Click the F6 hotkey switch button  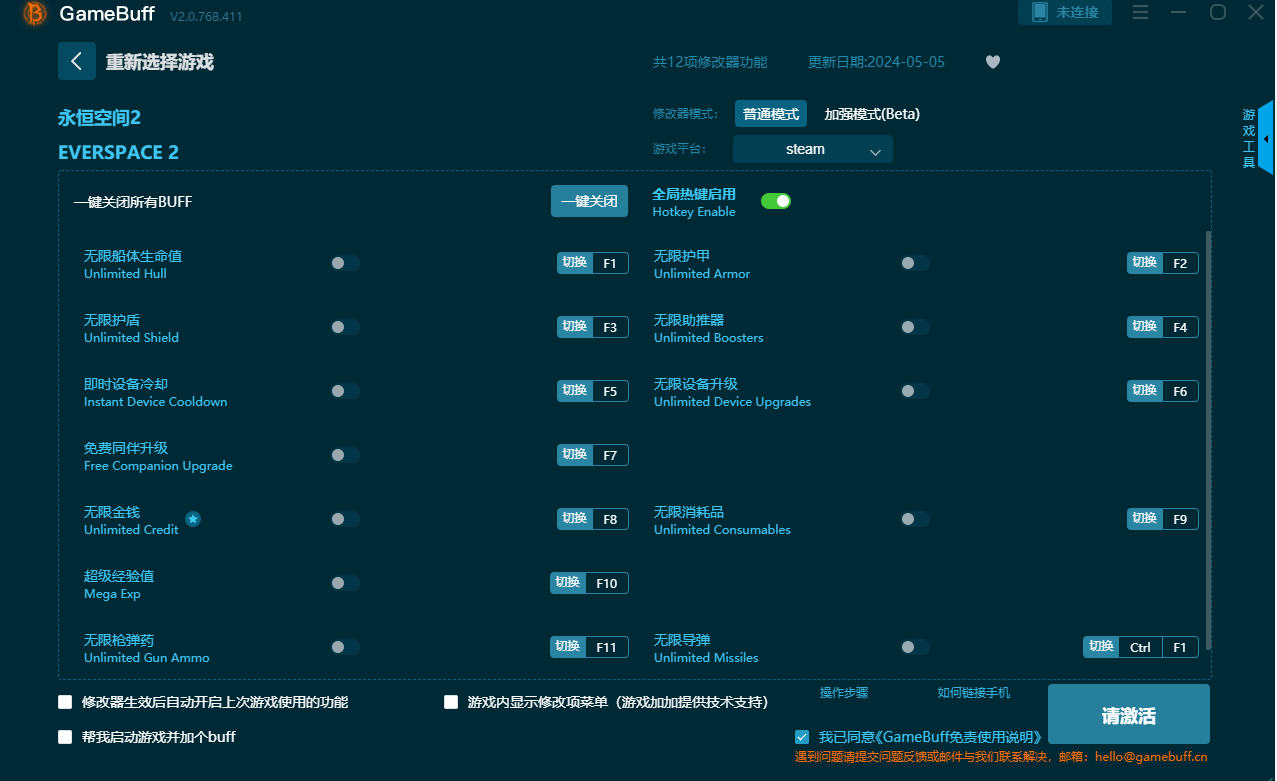(1163, 391)
